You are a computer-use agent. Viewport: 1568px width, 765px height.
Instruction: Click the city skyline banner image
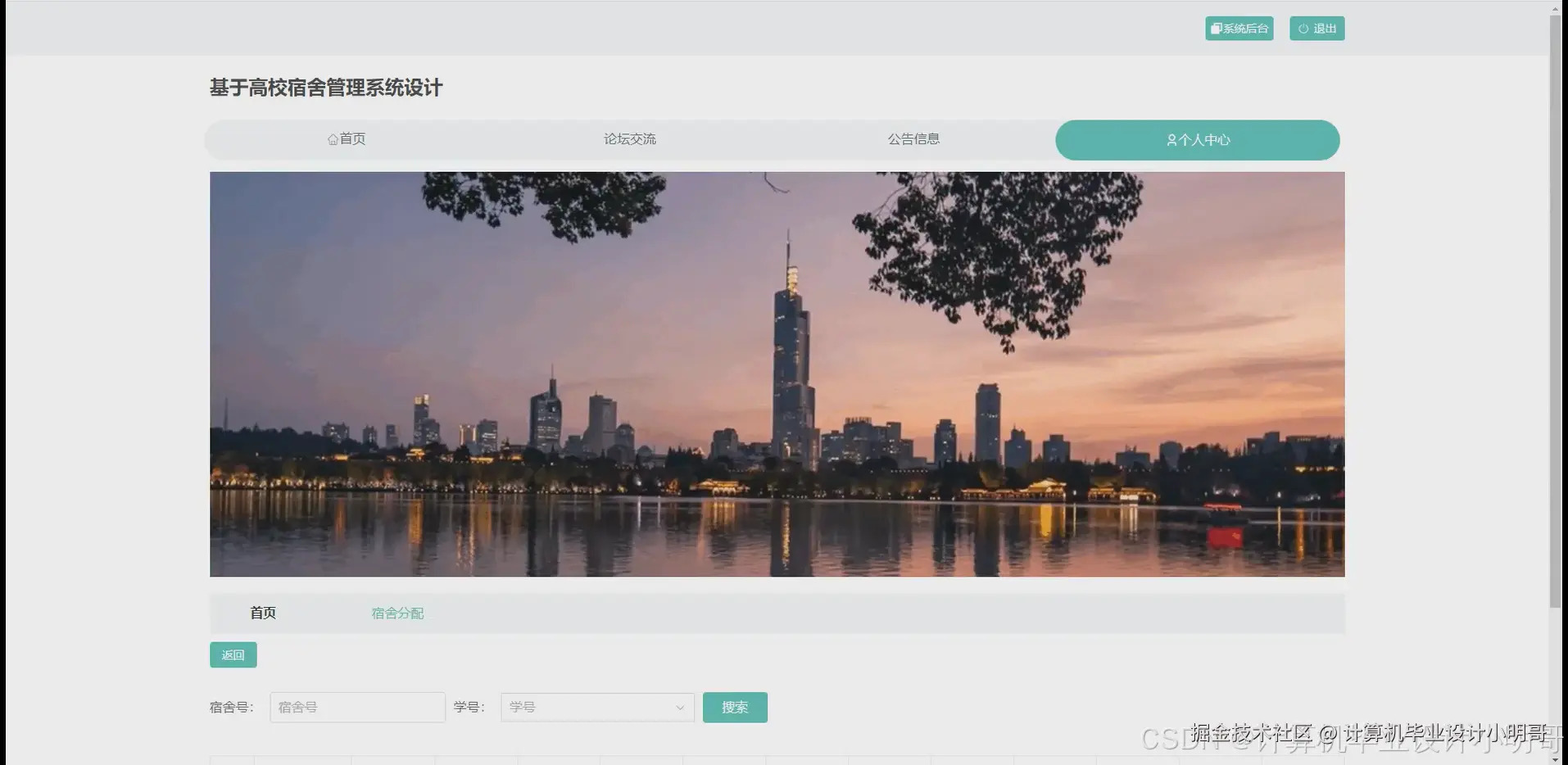click(x=777, y=374)
